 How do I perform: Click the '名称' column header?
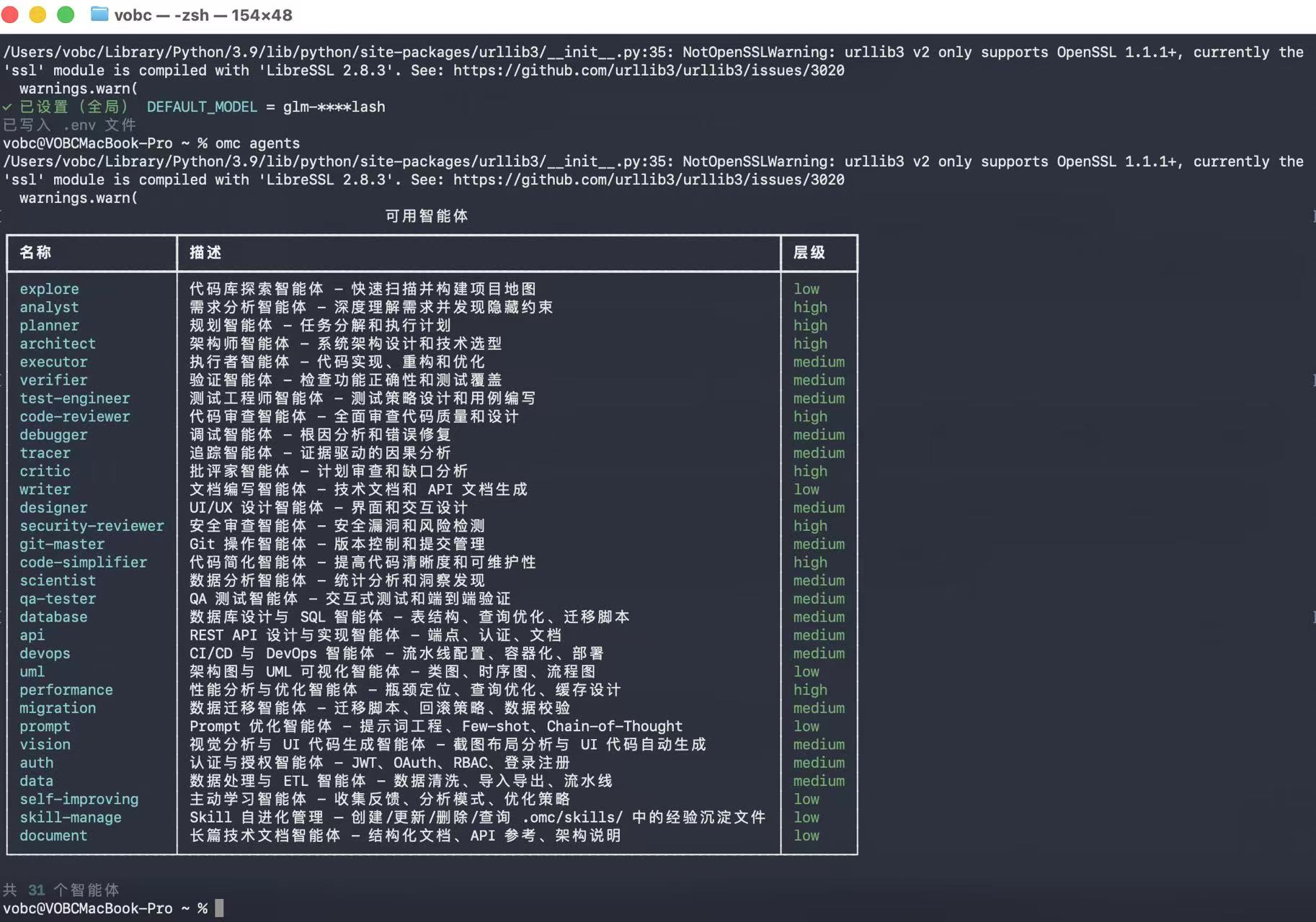(x=35, y=252)
